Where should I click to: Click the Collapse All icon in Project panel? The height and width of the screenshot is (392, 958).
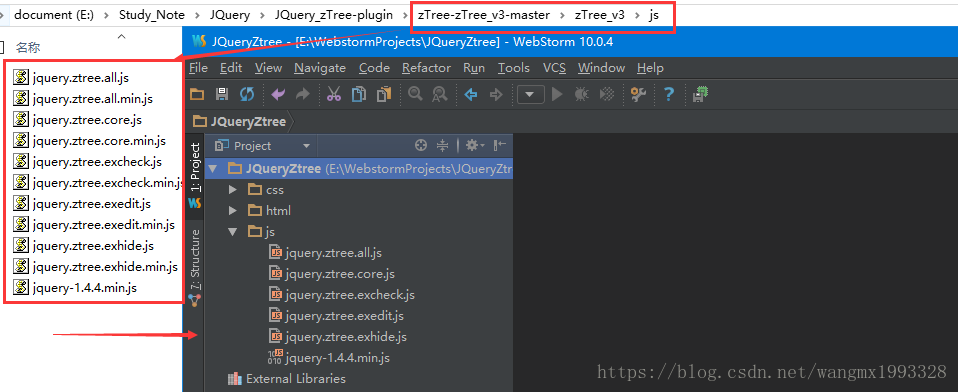pyautogui.click(x=442, y=145)
